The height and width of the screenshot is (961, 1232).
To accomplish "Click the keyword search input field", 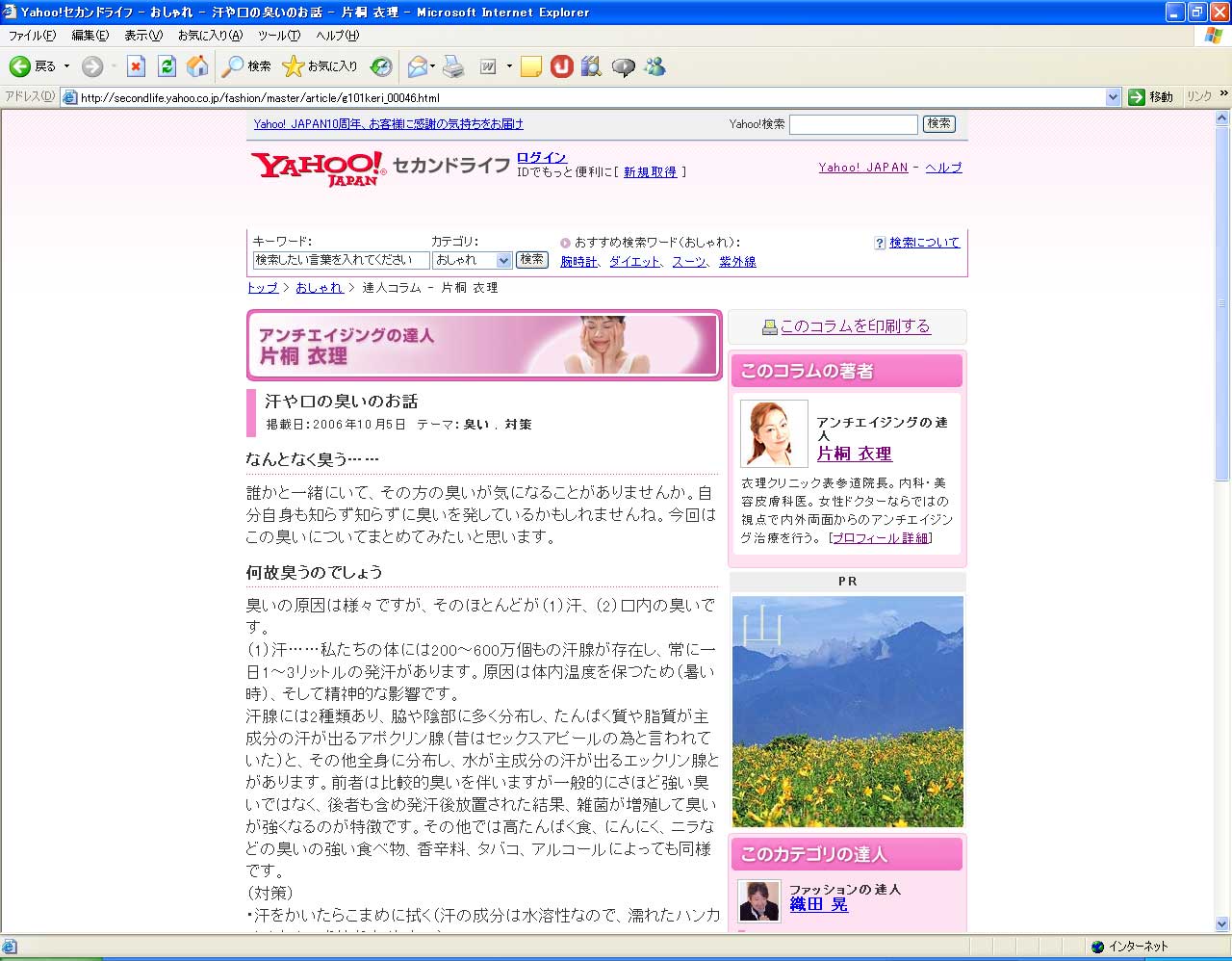I will (x=341, y=260).
